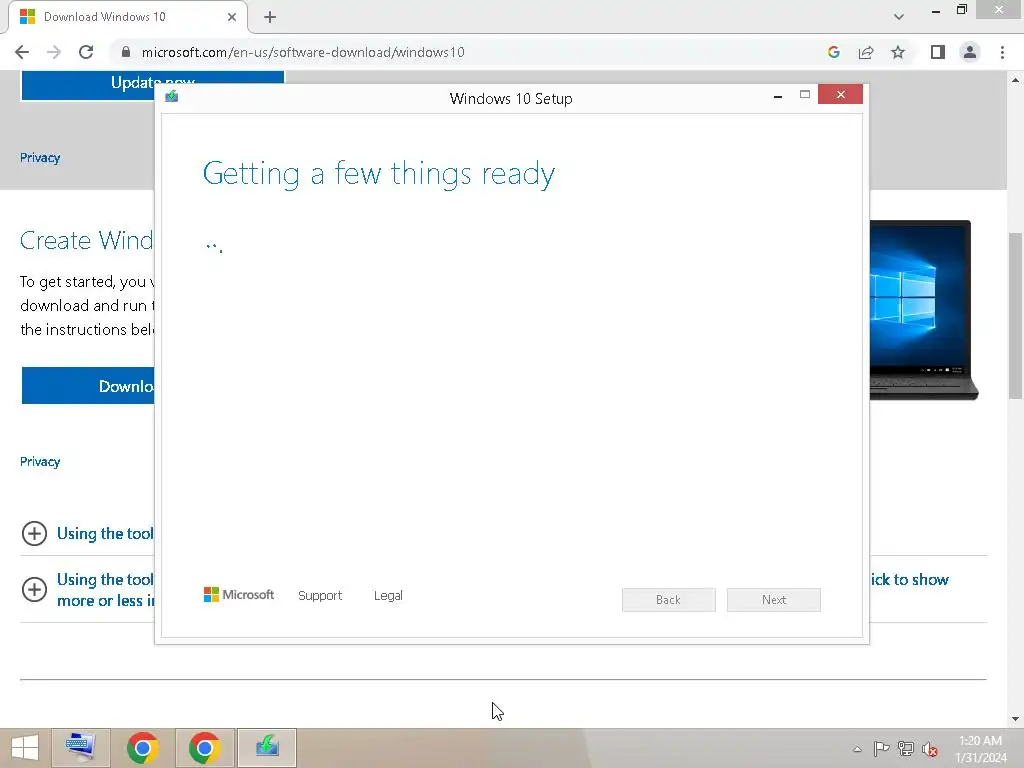Open lower Privacy link below Download button
This screenshot has width=1024, height=768.
40,462
